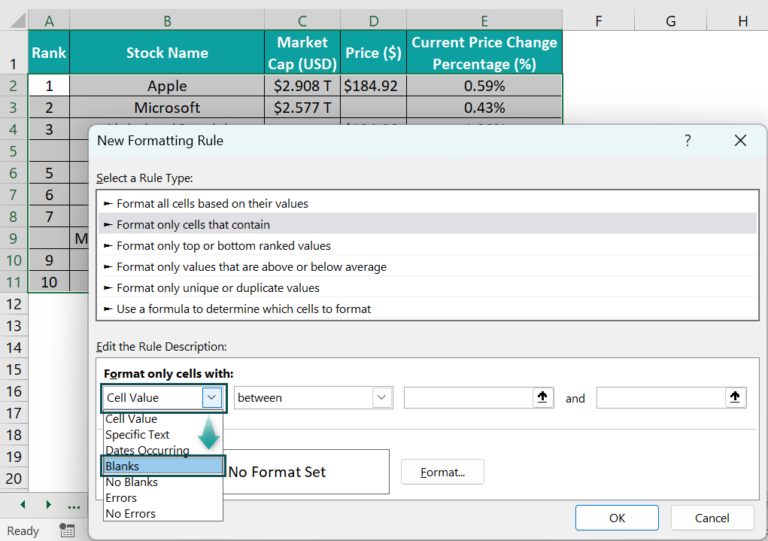Click the empty price cell for Microsoft
This screenshot has height=541, width=768.
(x=373, y=107)
